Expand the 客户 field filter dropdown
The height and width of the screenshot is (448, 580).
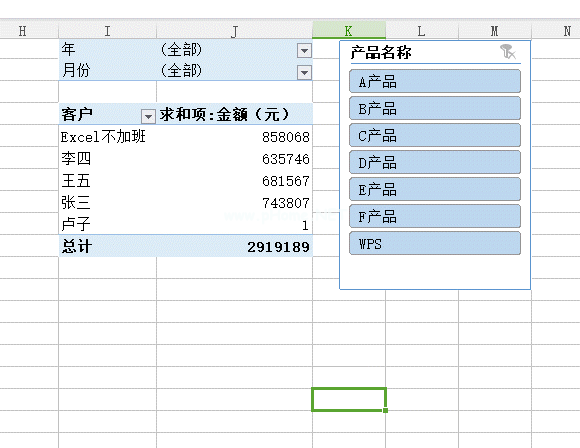point(148,117)
